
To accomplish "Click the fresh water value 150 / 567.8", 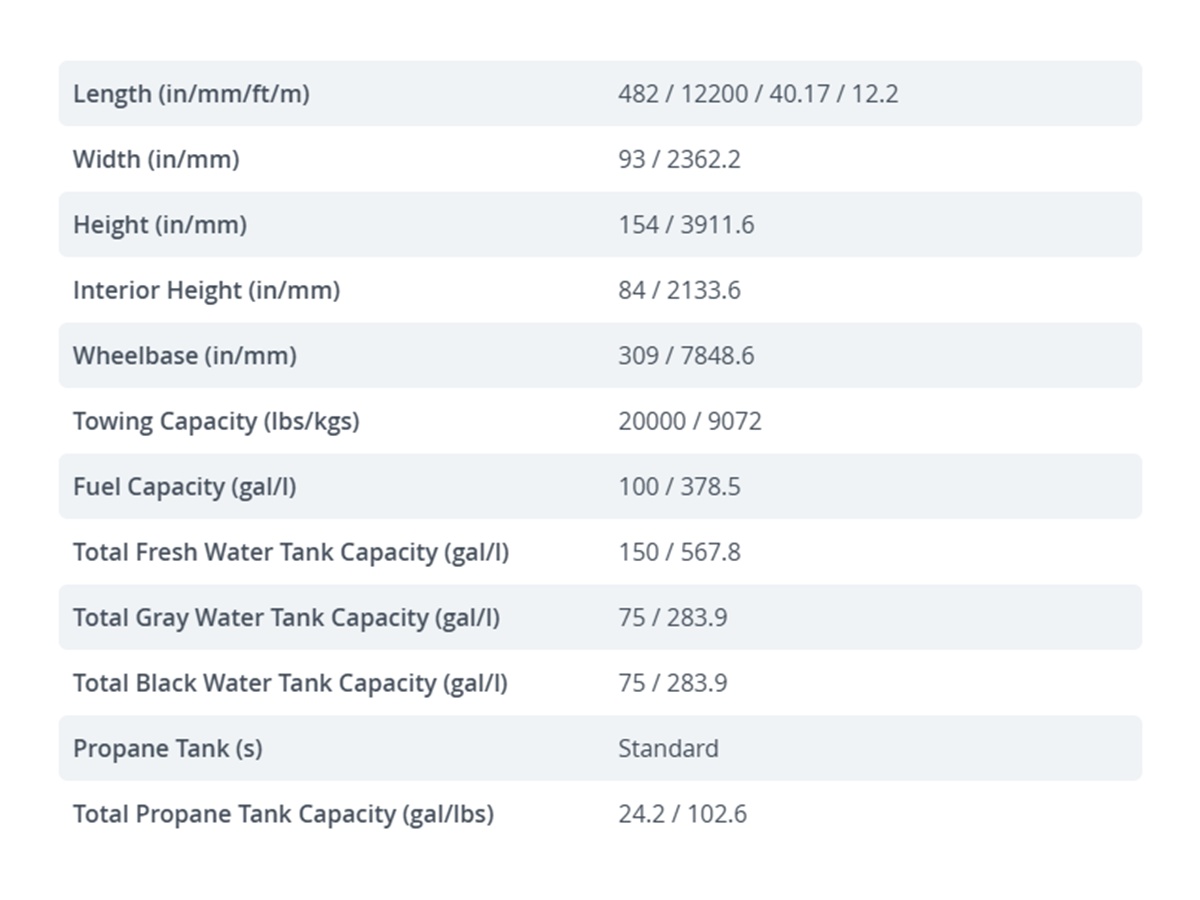I will click(x=679, y=552).
